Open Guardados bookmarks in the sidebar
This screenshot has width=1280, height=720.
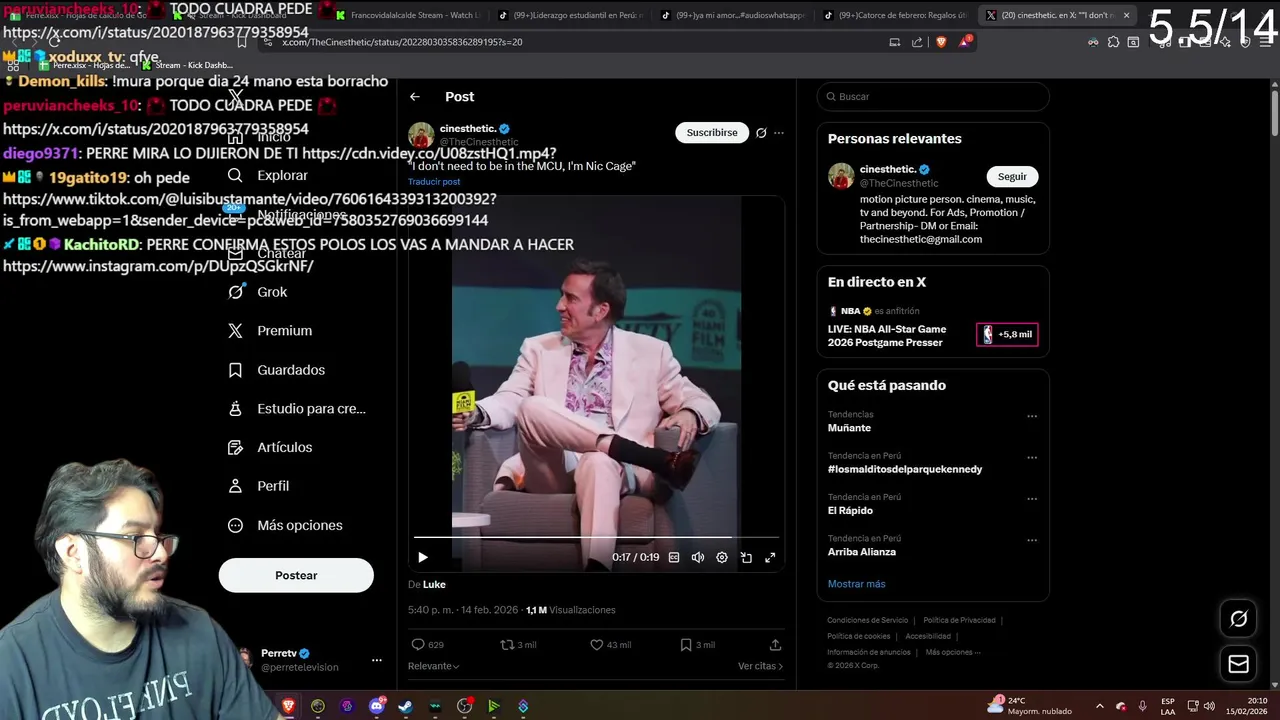(277, 370)
